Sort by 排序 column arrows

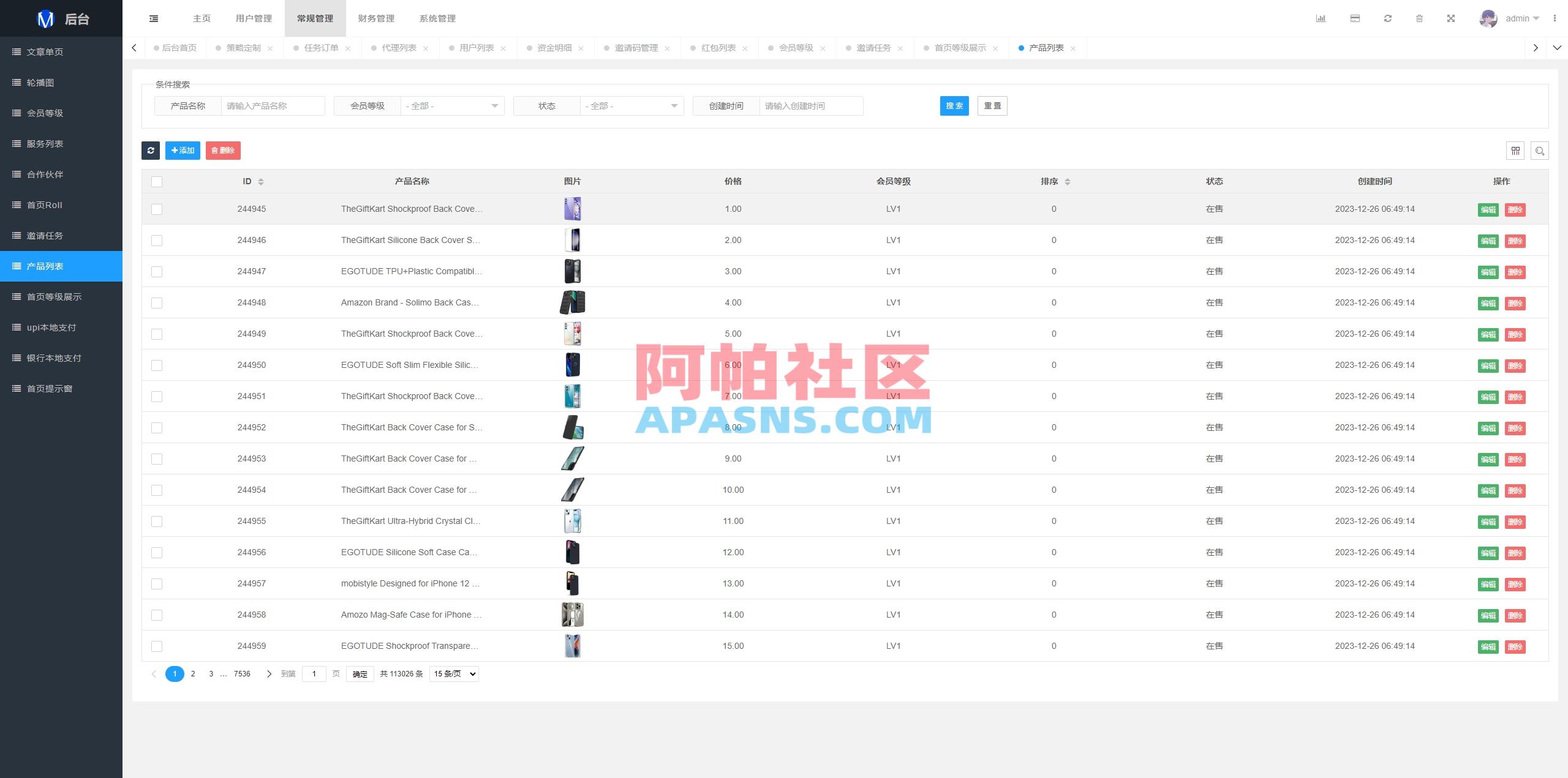(x=1068, y=182)
